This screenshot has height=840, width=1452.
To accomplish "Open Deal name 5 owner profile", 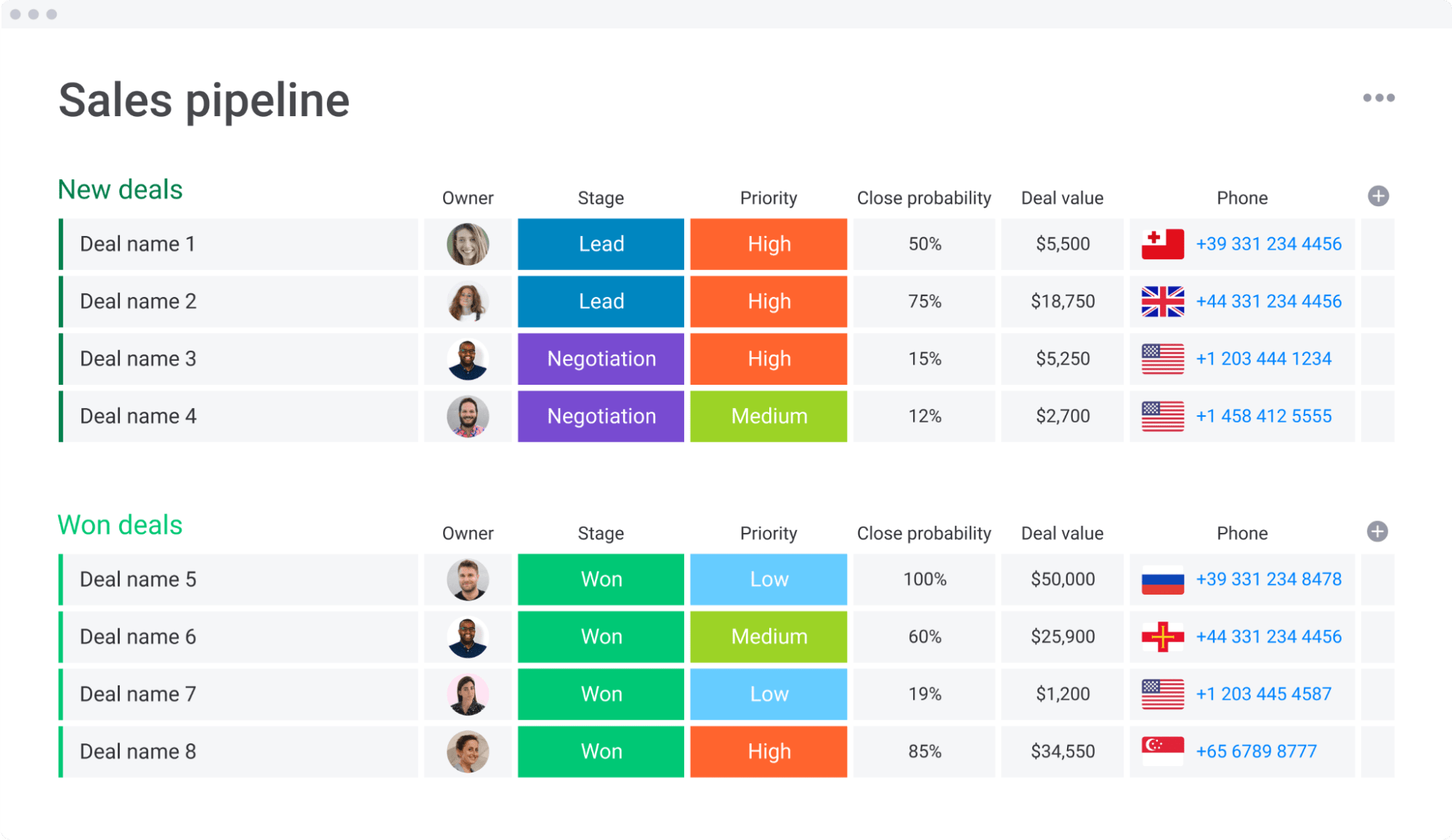I will pyautogui.click(x=467, y=580).
